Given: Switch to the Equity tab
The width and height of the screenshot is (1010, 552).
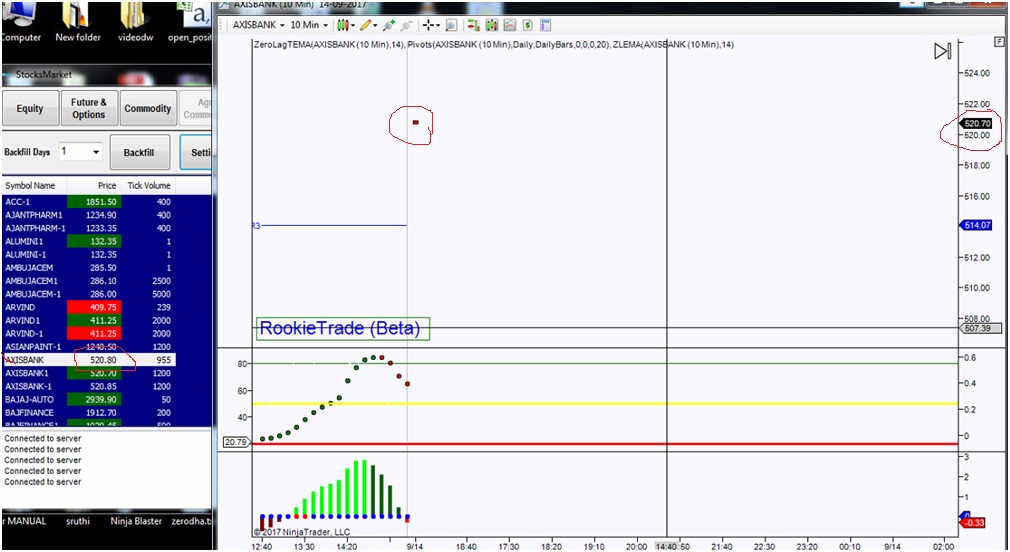Looking at the screenshot, I should click(x=30, y=108).
